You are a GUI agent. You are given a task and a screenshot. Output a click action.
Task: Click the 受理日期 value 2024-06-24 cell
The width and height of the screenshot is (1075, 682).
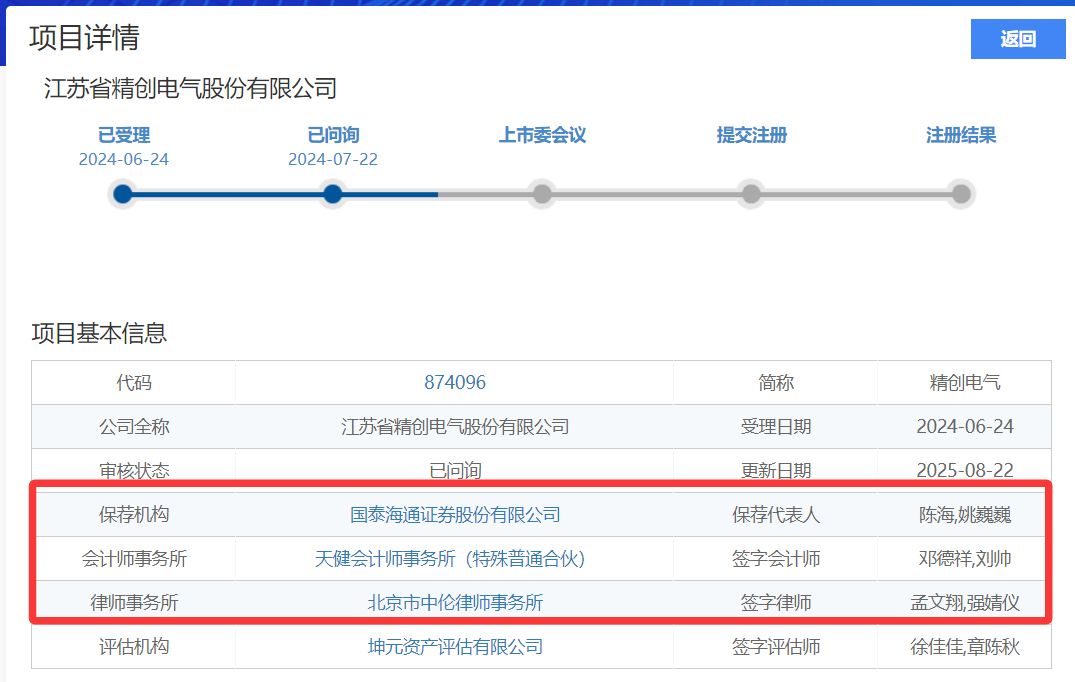[965, 426]
